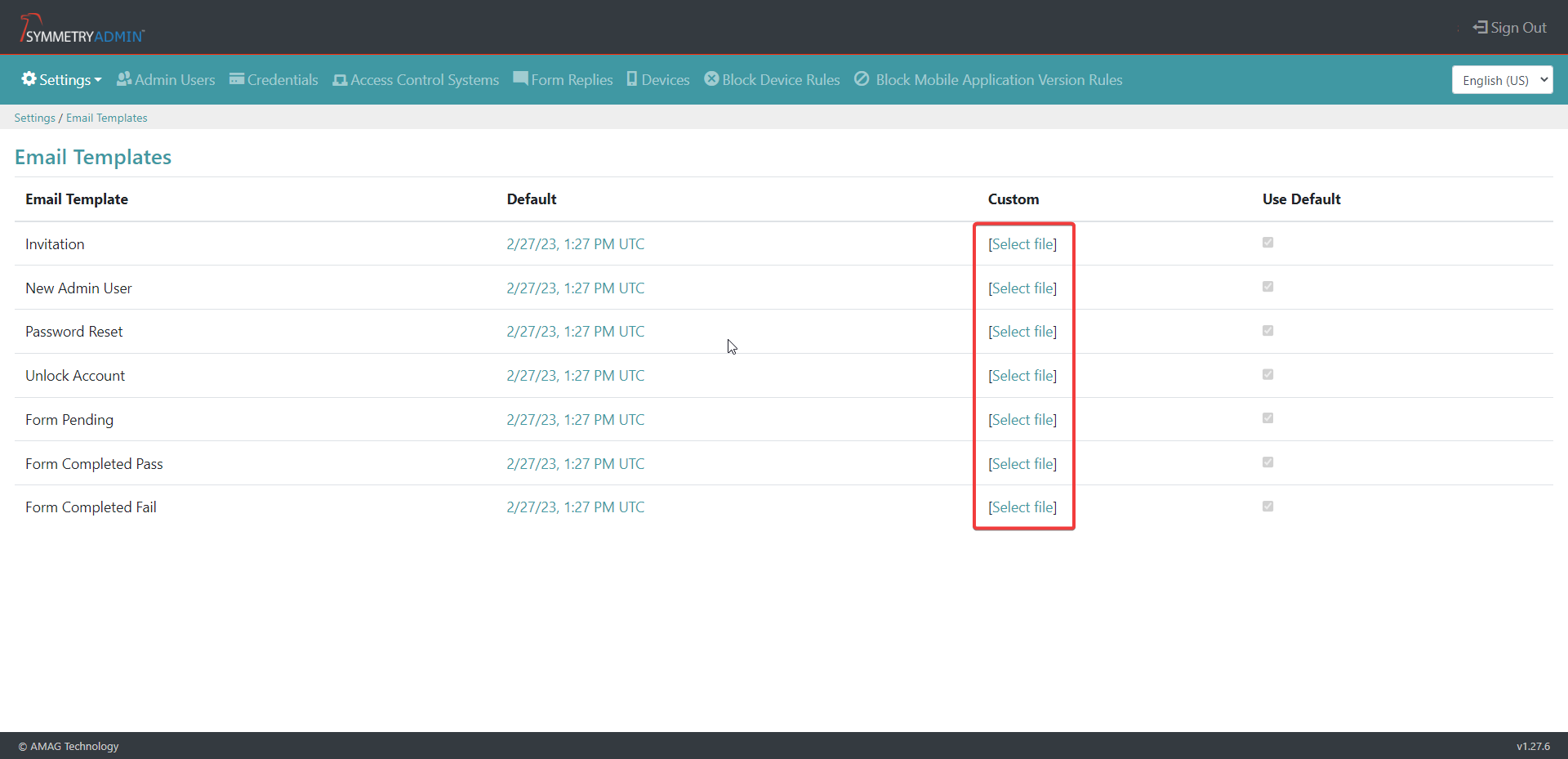Click the Use Default column header

click(x=1302, y=199)
